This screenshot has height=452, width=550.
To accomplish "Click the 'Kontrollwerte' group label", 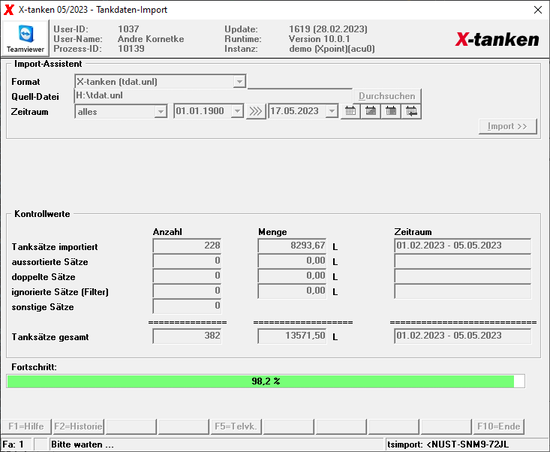I will 42,214.
